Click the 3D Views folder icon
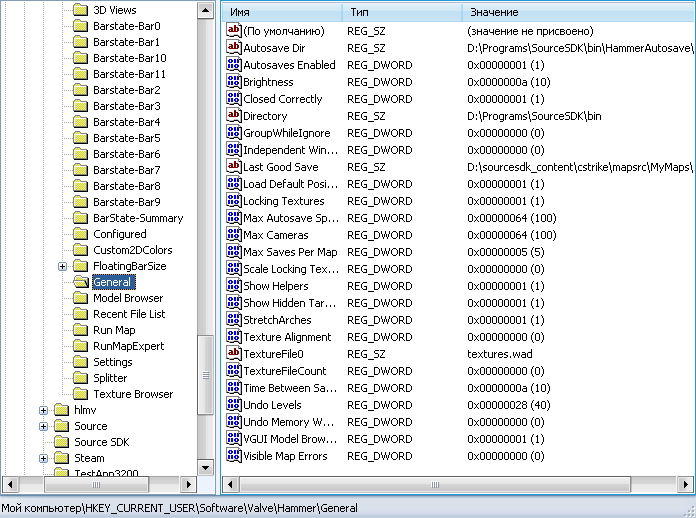This screenshot has width=696, height=518. [80, 10]
